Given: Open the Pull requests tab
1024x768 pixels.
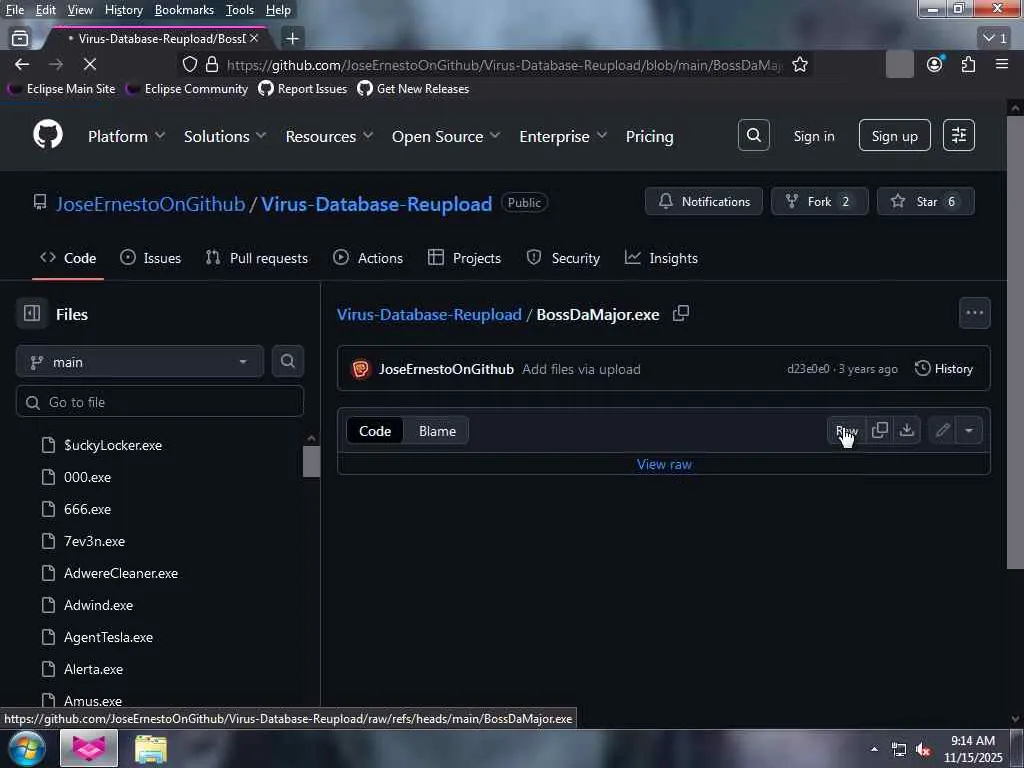Looking at the screenshot, I should coord(257,258).
